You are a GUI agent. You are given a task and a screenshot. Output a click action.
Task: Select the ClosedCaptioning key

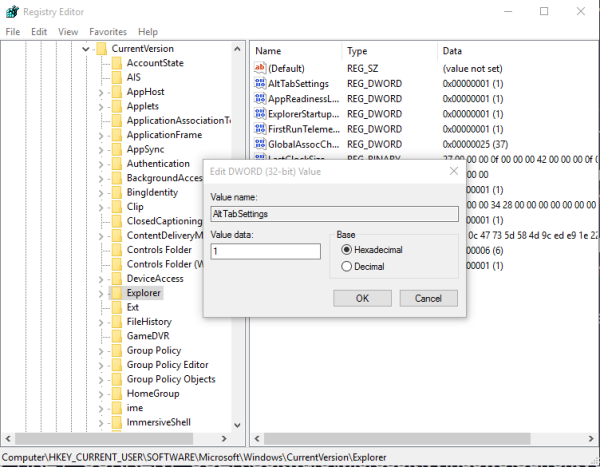[164, 221]
